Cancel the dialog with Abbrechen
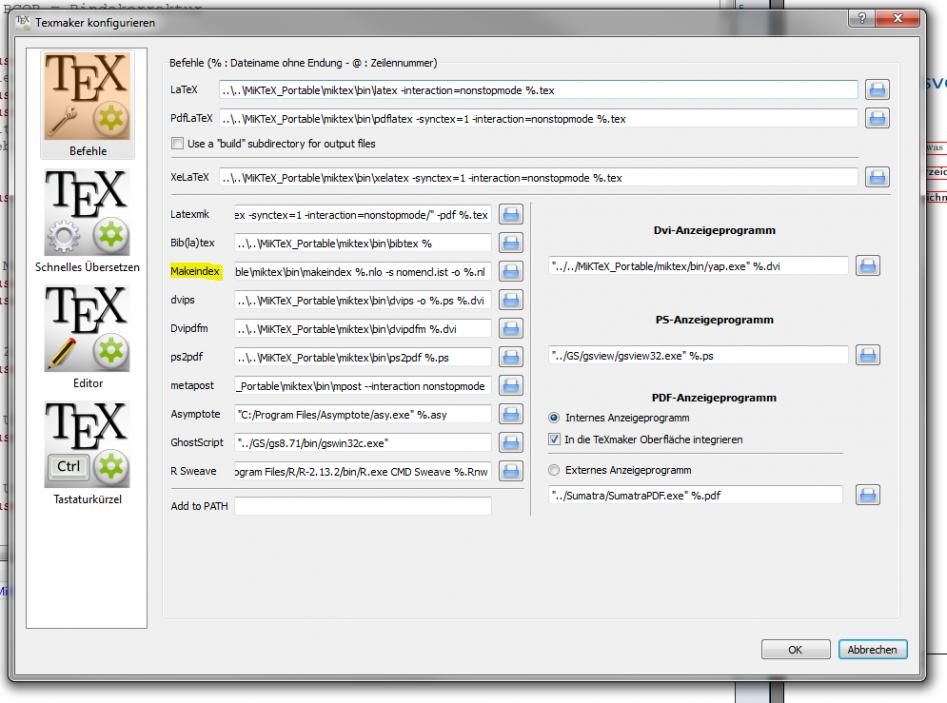 [x=872, y=650]
